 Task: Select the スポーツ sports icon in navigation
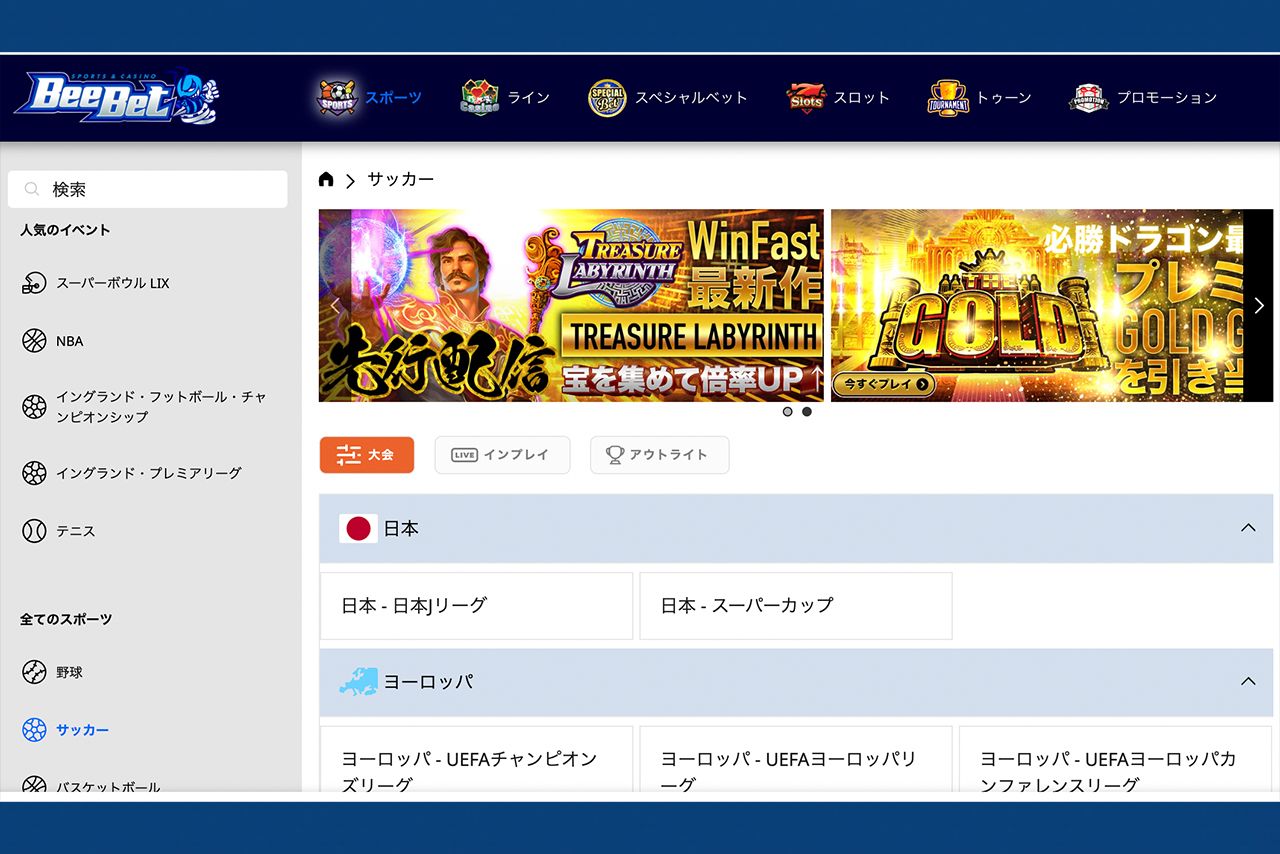point(338,97)
